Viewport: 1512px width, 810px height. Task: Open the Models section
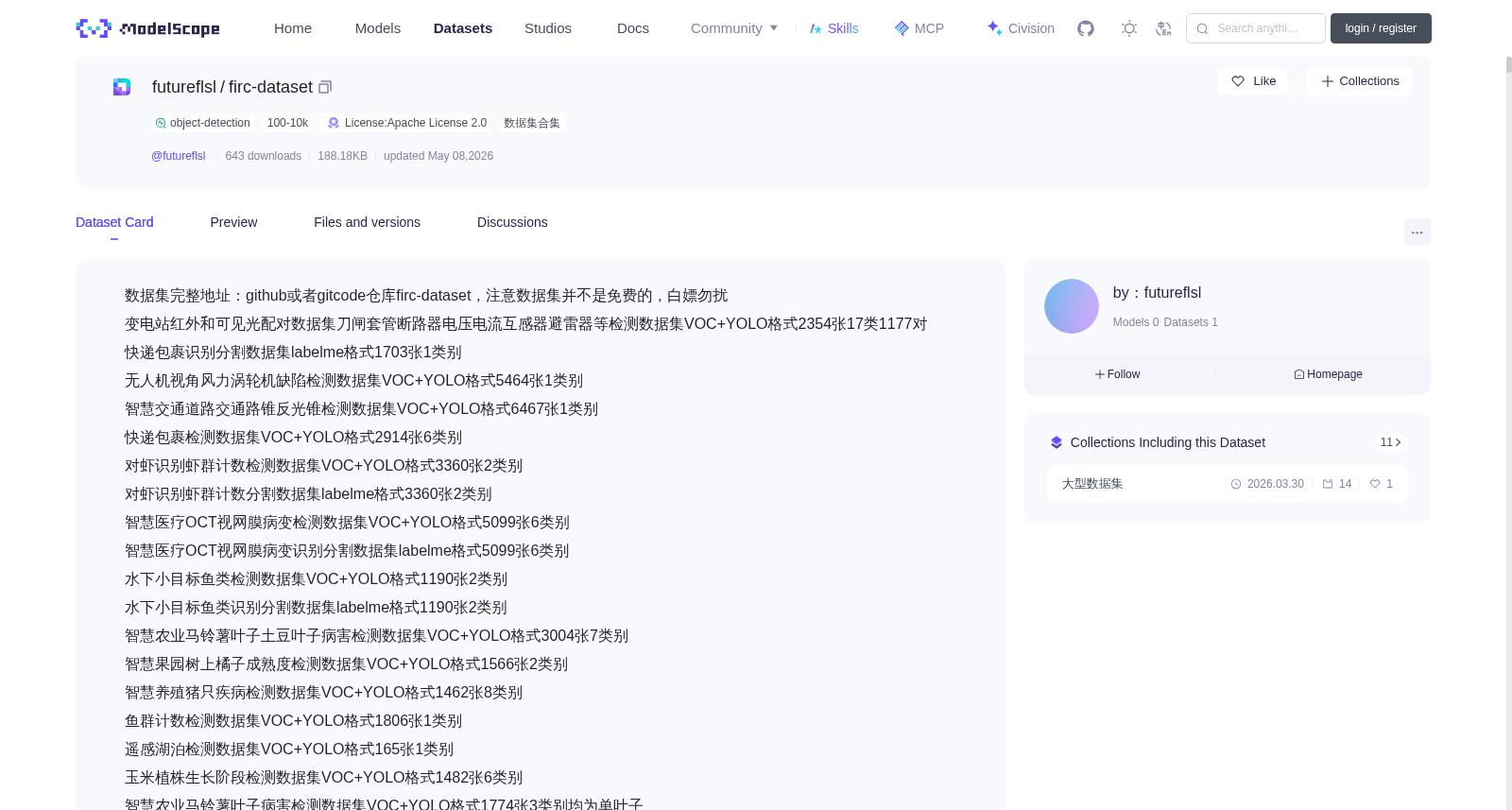[378, 28]
